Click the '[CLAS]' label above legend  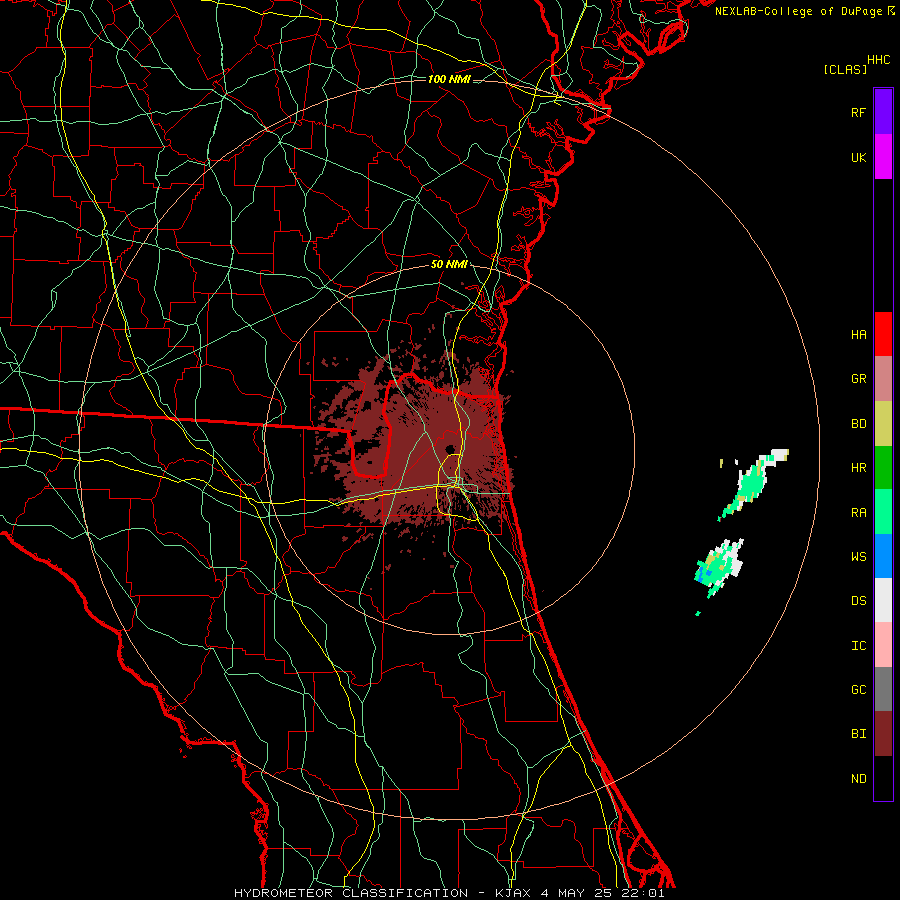[845, 69]
